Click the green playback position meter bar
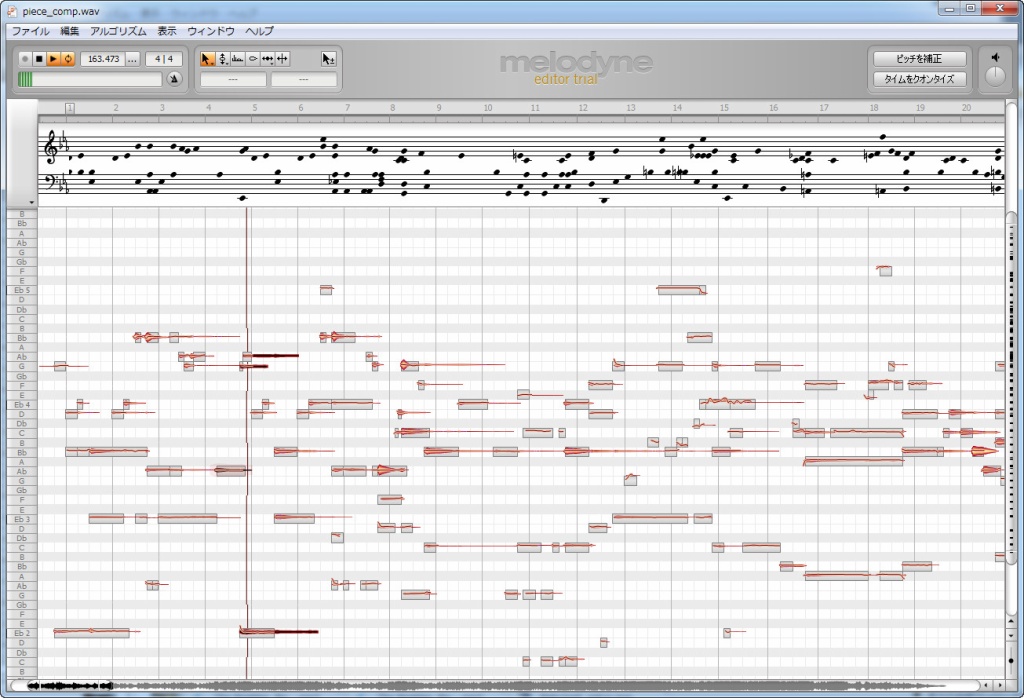 [x=90, y=79]
